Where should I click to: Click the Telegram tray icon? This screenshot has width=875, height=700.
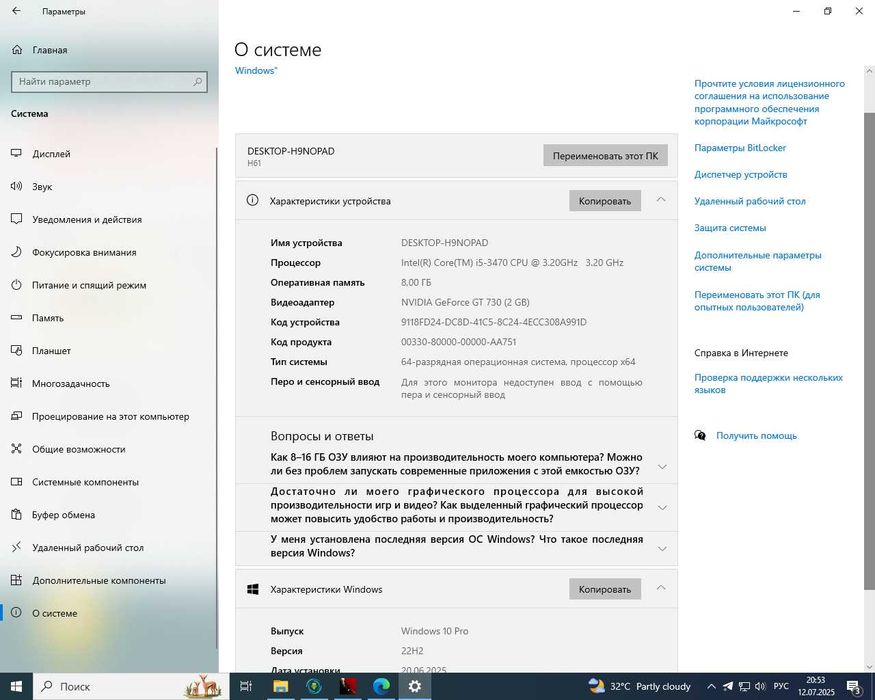click(728, 686)
